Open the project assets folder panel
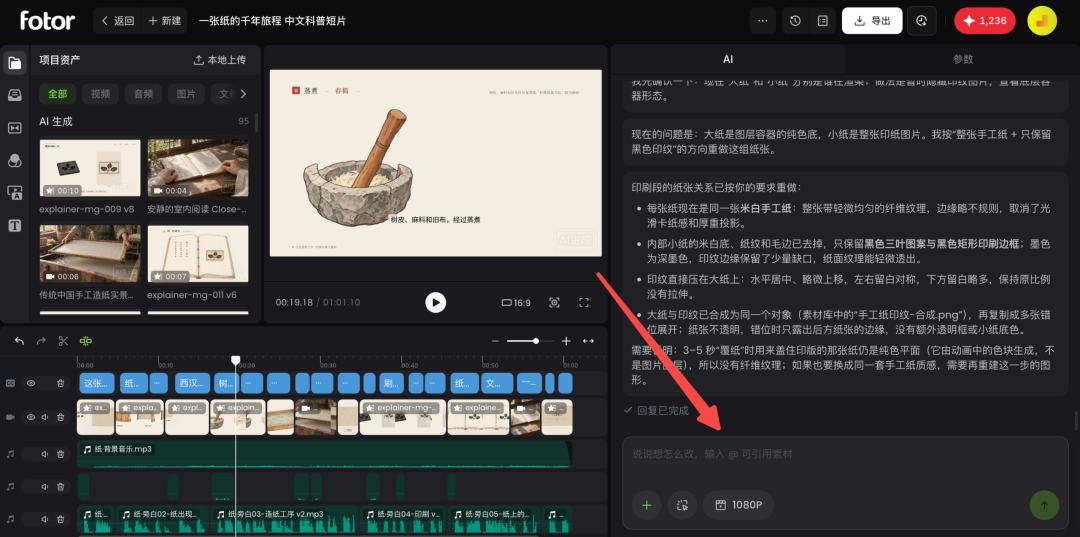Viewport: 1080px width, 537px height. (14, 63)
